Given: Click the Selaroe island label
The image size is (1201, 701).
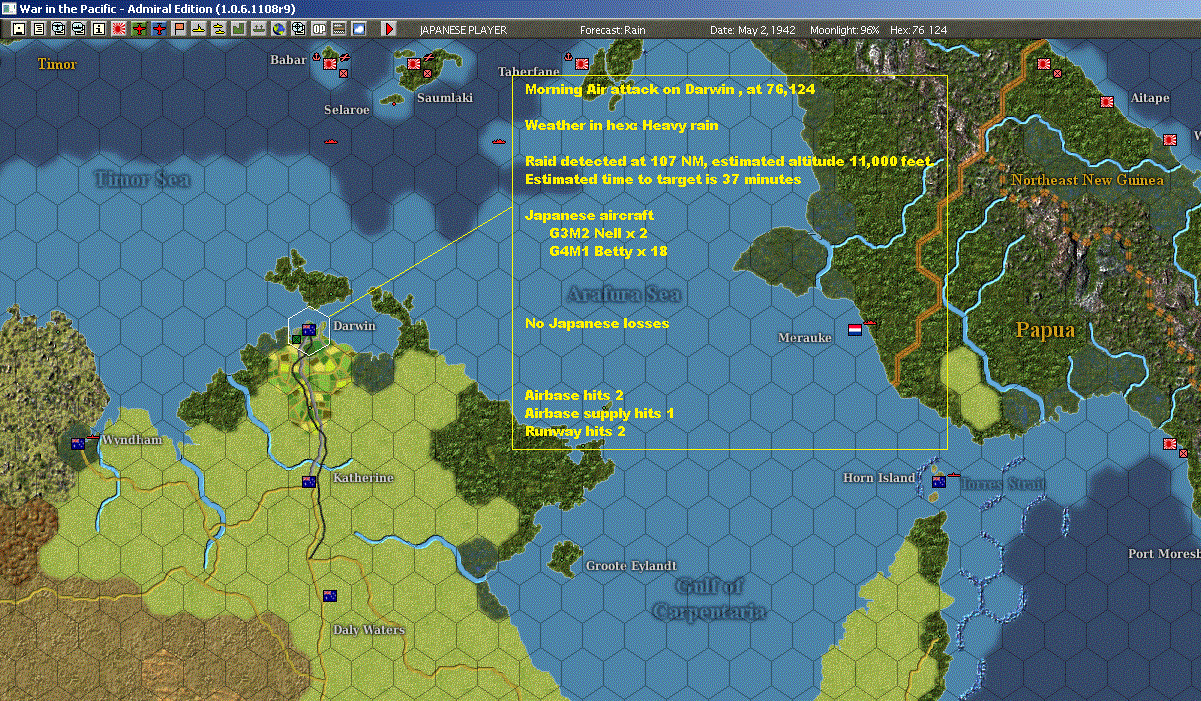Looking at the screenshot, I should 347,110.
